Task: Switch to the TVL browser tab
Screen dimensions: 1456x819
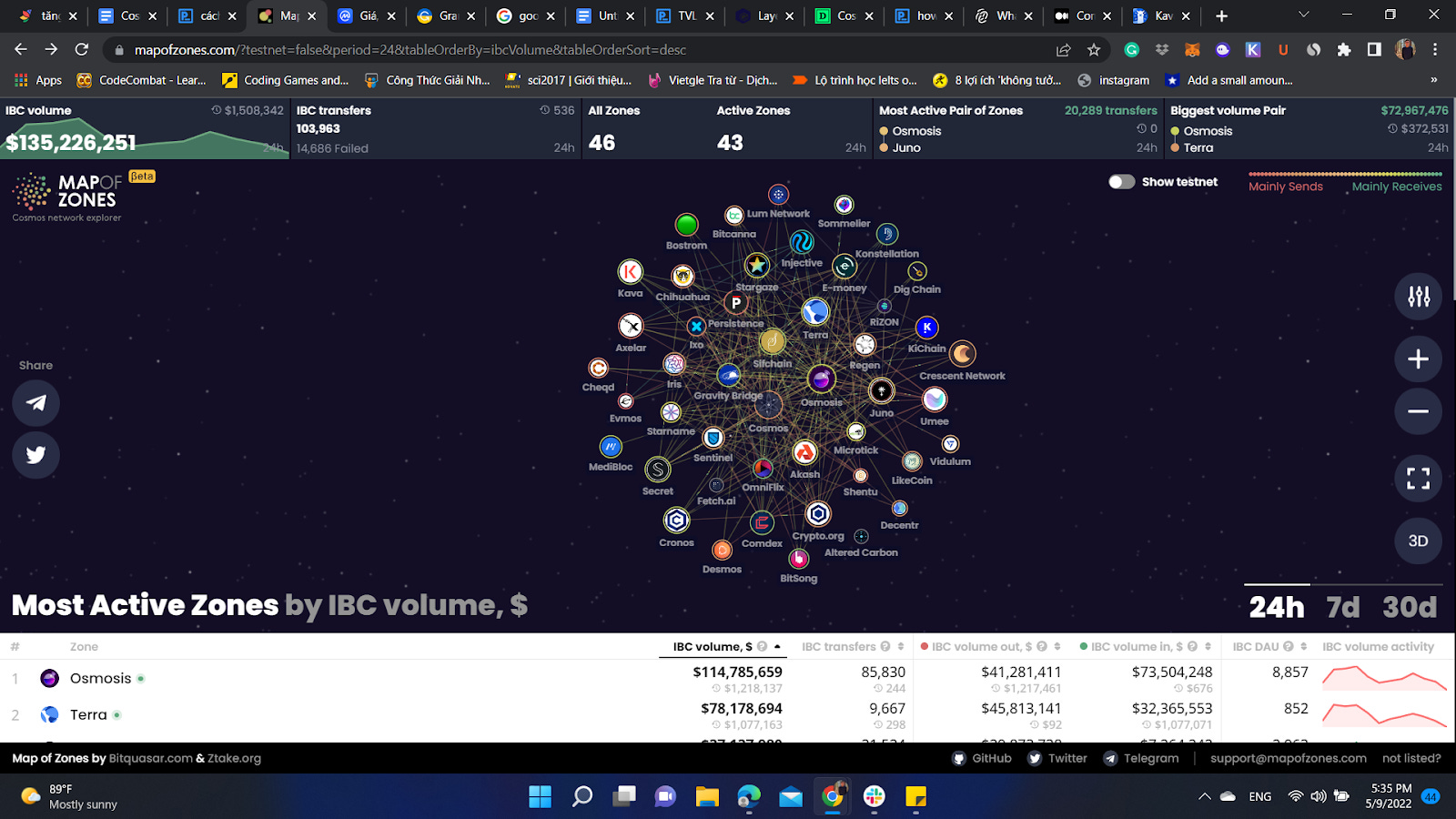Action: pos(684,15)
